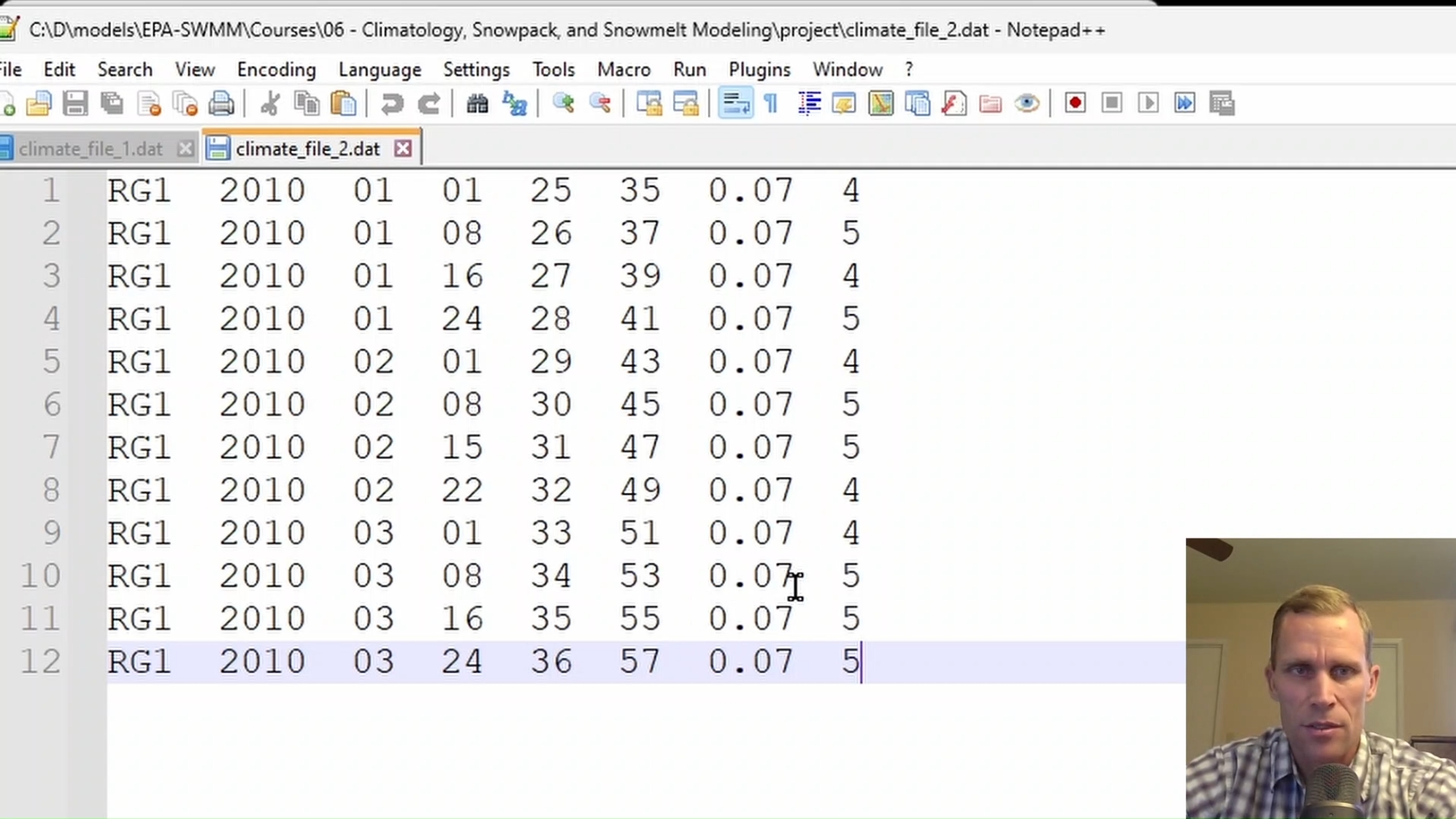Click the Open file toolbar icon

click(x=38, y=103)
